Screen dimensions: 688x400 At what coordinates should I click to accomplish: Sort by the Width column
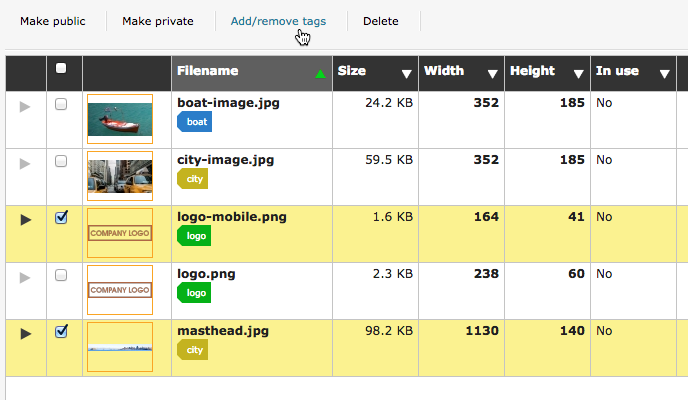point(460,72)
